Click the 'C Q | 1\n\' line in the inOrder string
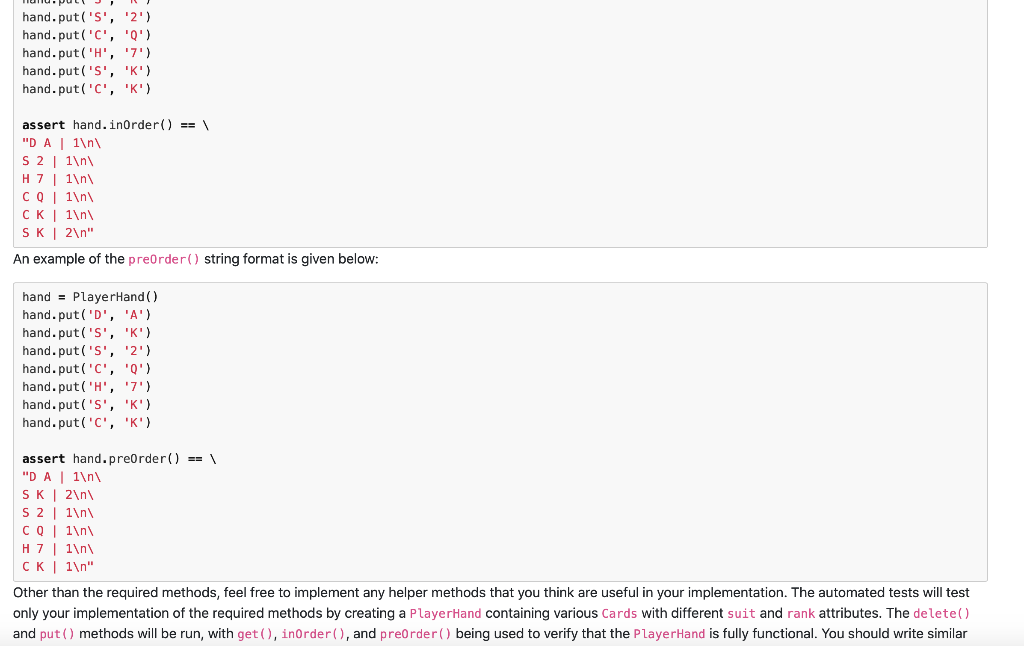1024x646 pixels. coord(58,197)
